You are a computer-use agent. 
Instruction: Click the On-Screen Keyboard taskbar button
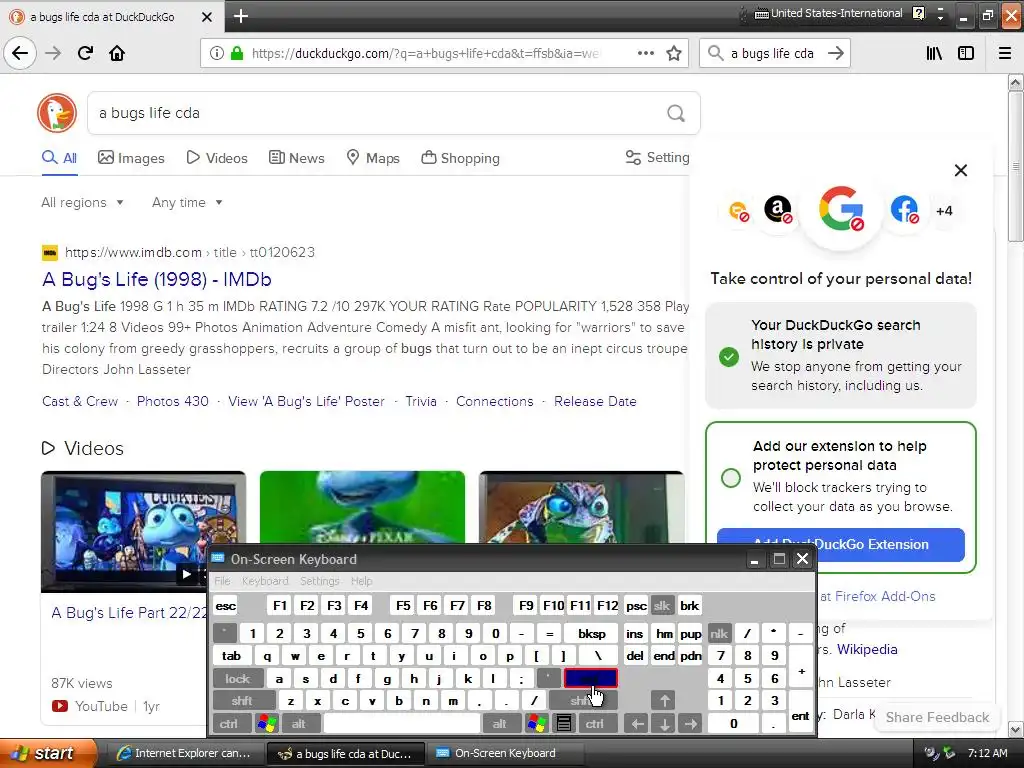point(505,753)
